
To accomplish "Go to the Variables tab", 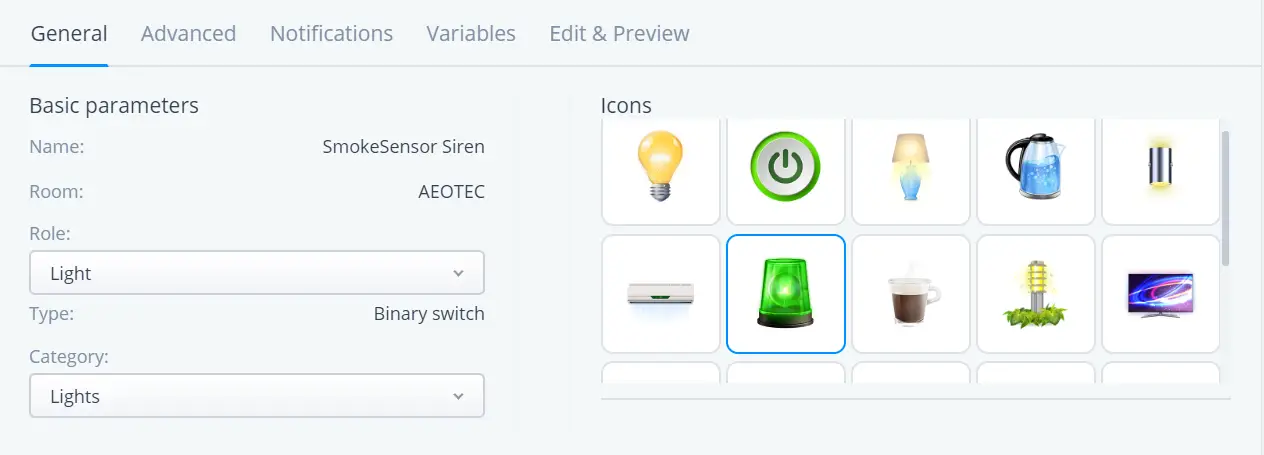I will [471, 33].
